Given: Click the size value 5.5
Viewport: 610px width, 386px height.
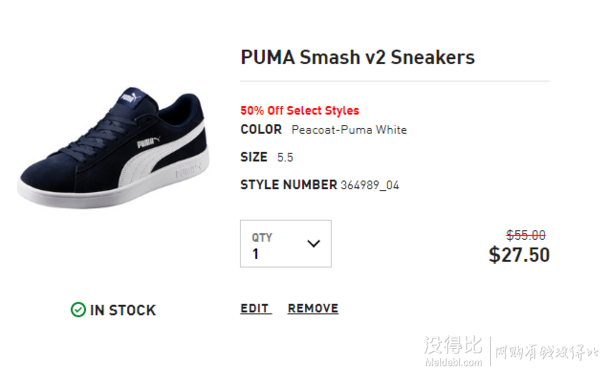Looking at the screenshot, I should pyautogui.click(x=285, y=158).
